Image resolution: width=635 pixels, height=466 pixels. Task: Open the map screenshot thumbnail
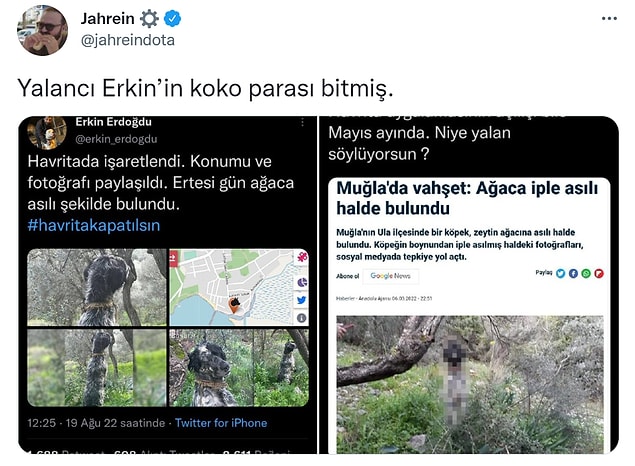(x=239, y=287)
